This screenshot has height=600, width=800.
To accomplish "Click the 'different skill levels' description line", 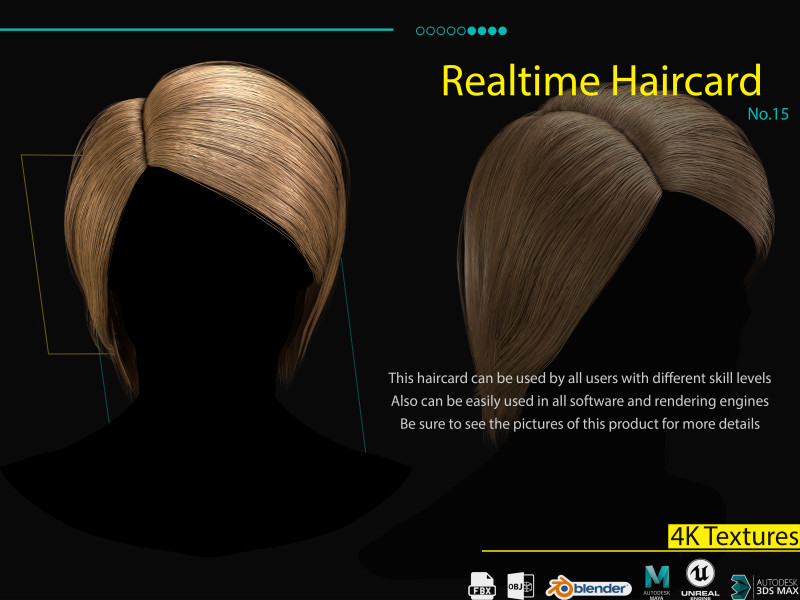I will pos(579,379).
